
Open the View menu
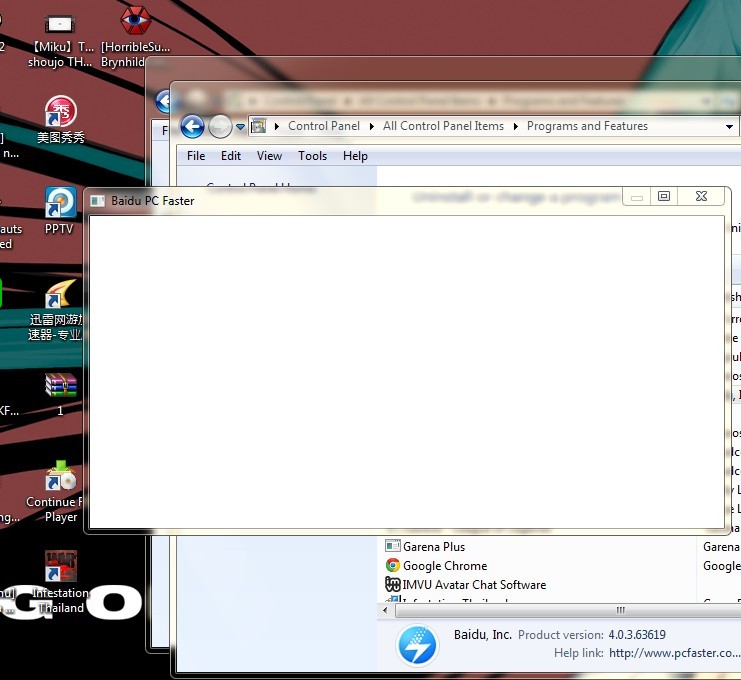[269, 156]
